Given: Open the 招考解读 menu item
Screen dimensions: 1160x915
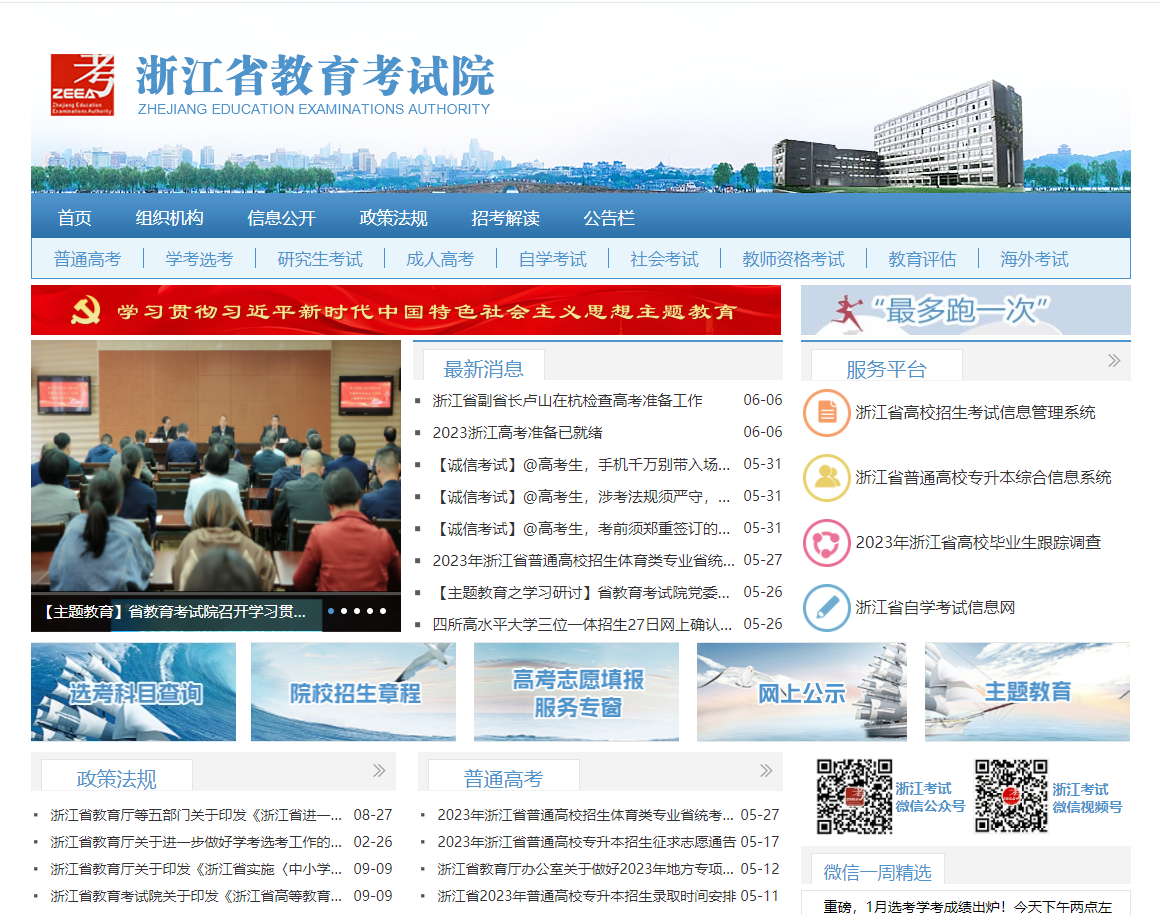Looking at the screenshot, I should [505, 217].
